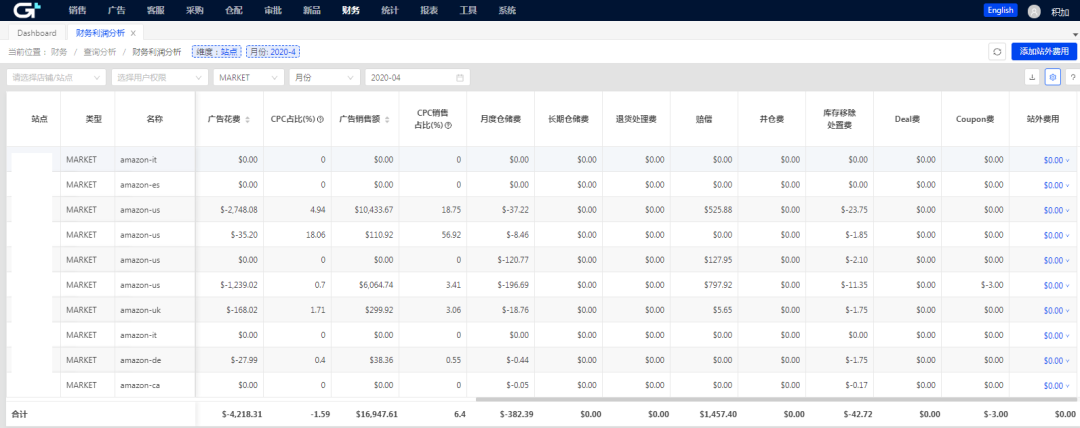Open column settings gear icon
Image resolution: width=1080 pixels, height=428 pixels.
pos(1052,77)
